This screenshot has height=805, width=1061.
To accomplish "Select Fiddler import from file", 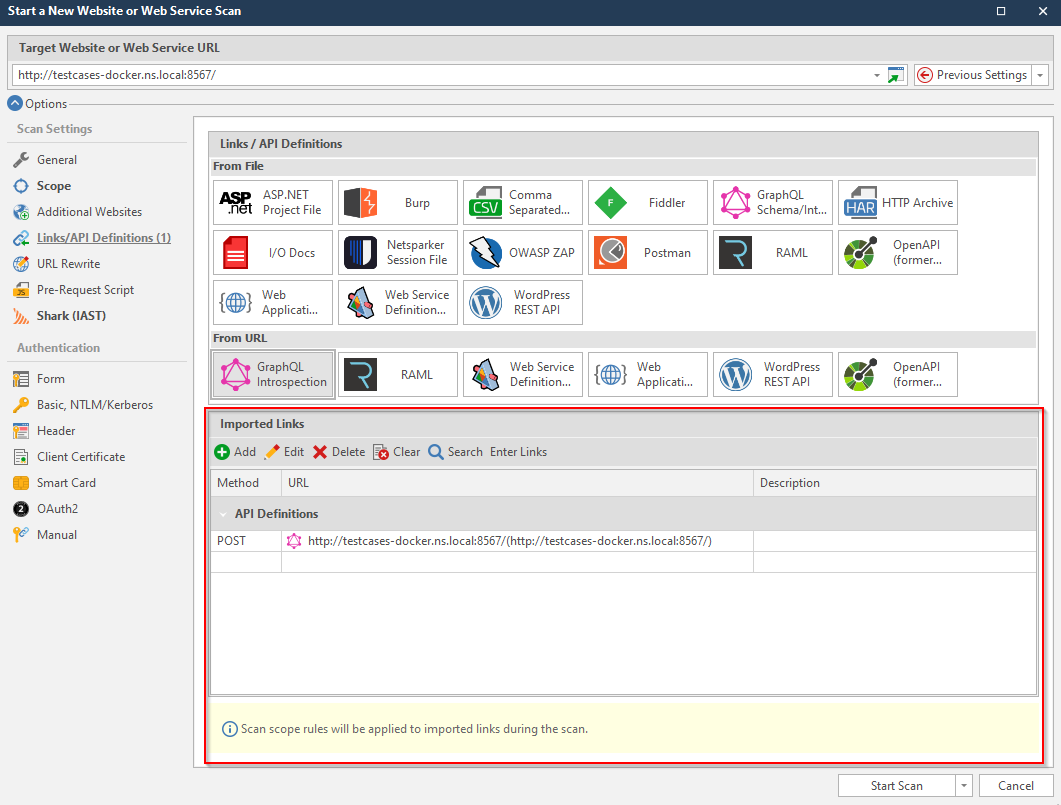I will click(647, 203).
